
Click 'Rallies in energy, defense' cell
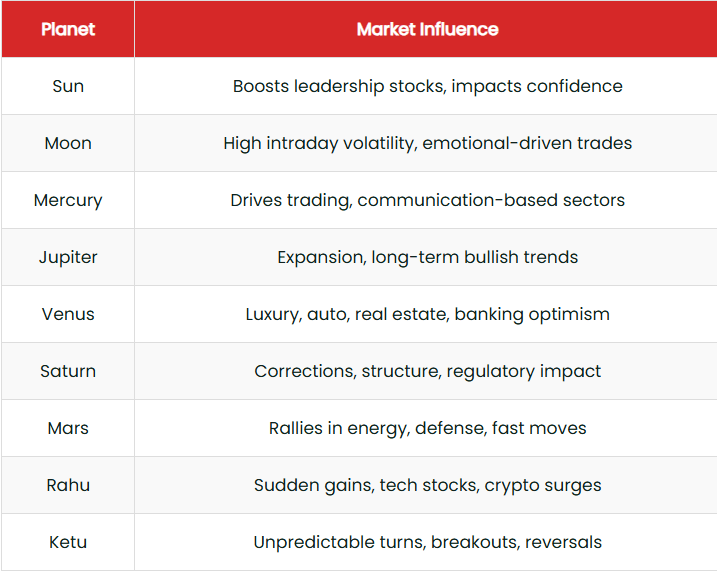tap(426, 428)
